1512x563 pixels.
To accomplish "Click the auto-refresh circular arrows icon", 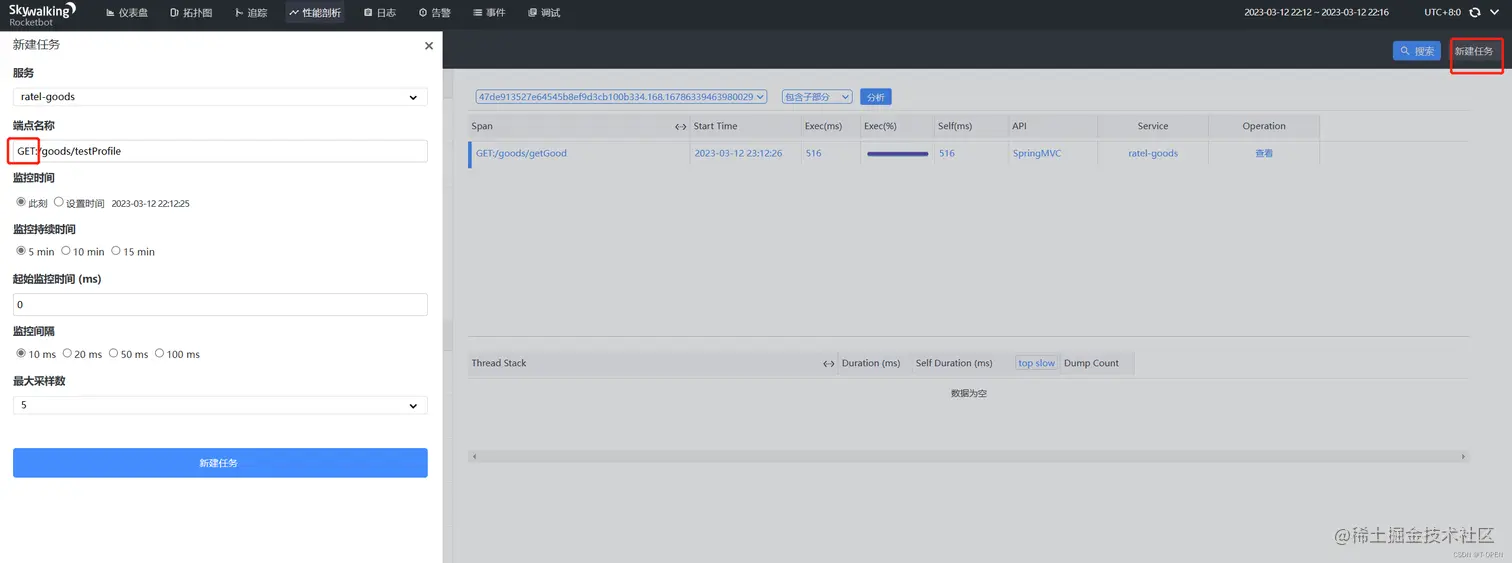I will [x=1475, y=13].
